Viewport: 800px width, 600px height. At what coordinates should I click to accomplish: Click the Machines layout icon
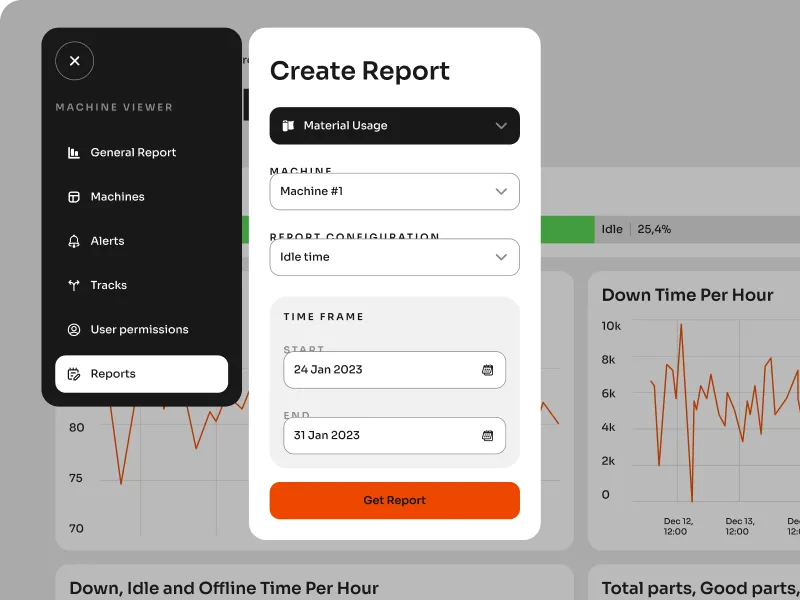pyautogui.click(x=74, y=197)
